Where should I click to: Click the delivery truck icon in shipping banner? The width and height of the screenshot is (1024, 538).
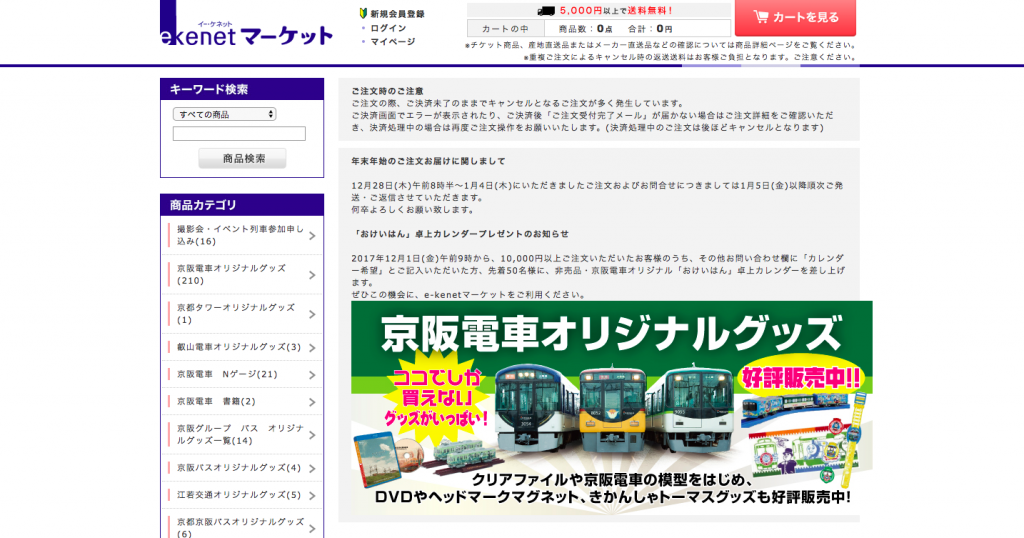[546, 10]
